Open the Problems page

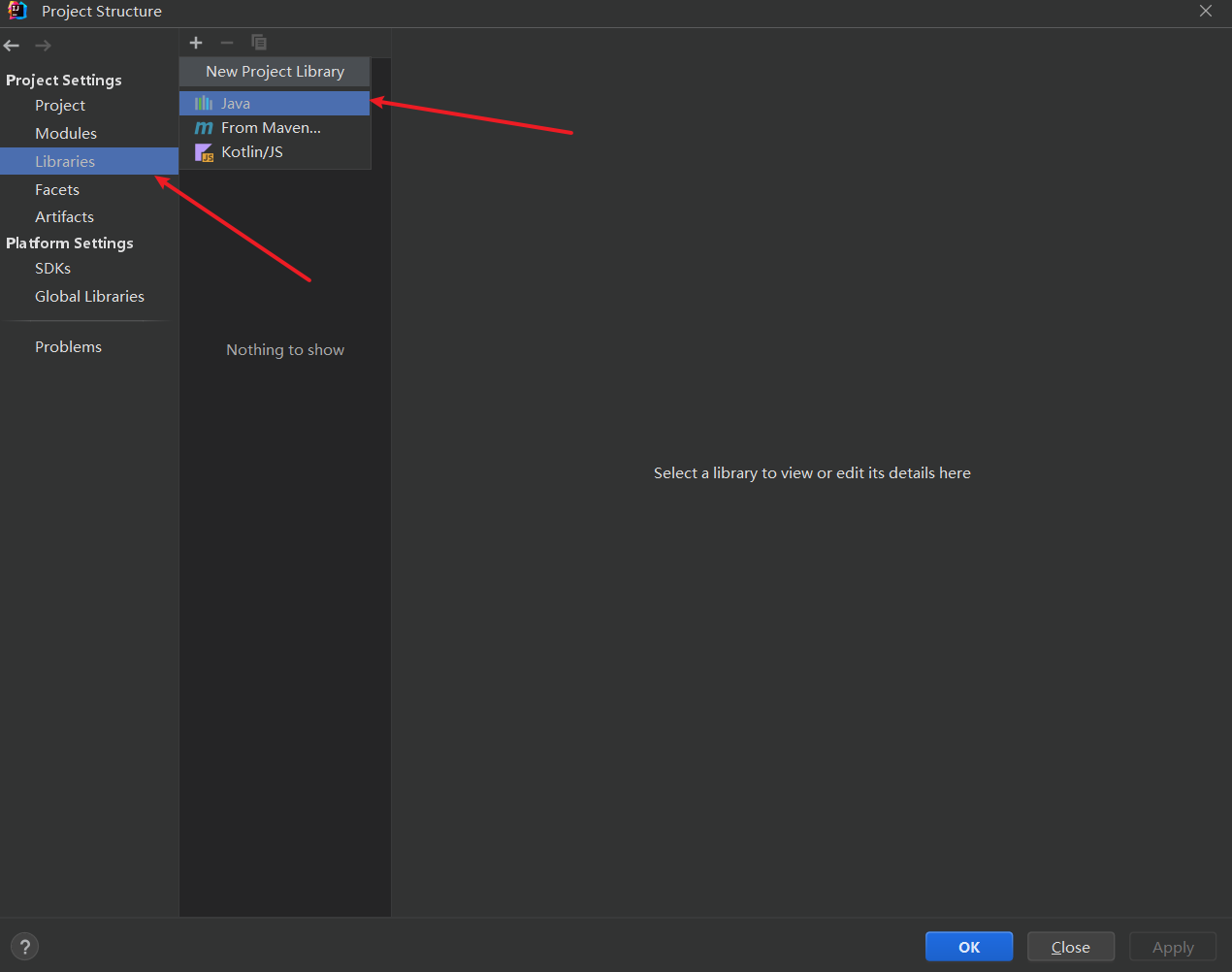(x=68, y=346)
